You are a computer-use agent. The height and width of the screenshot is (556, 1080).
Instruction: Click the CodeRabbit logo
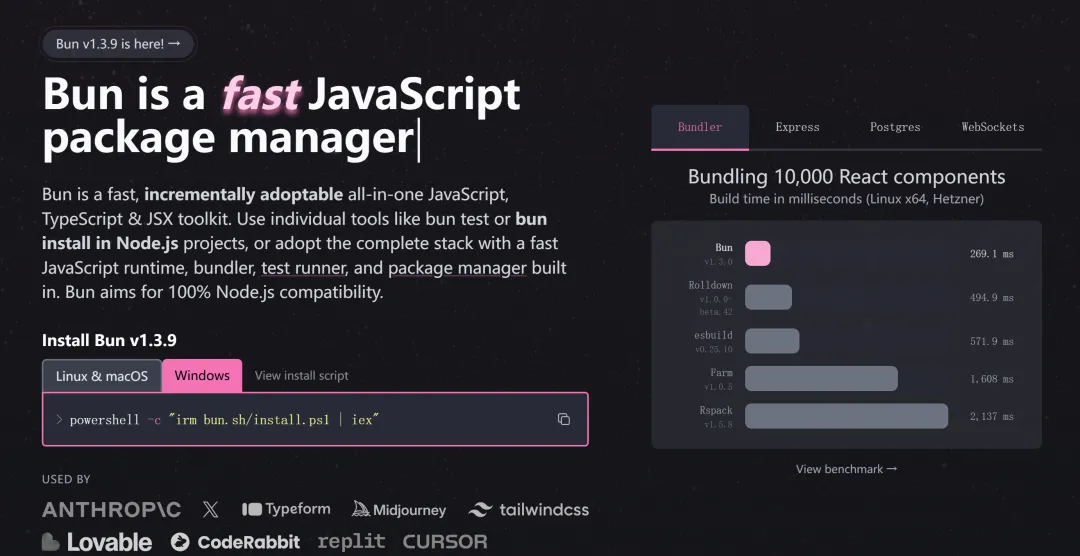point(236,542)
